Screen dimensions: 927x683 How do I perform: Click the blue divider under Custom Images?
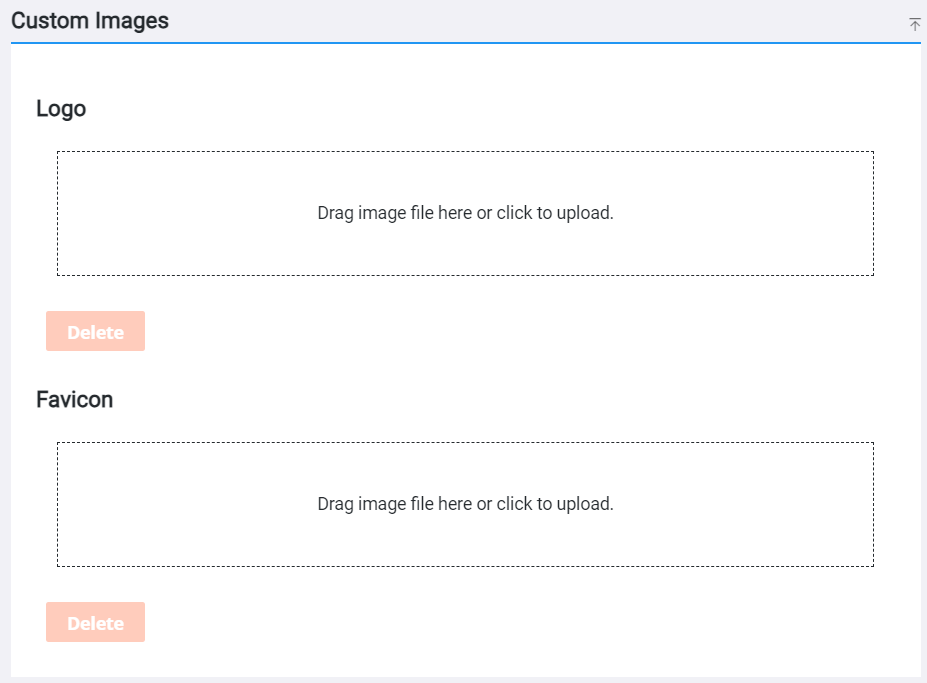[465, 43]
